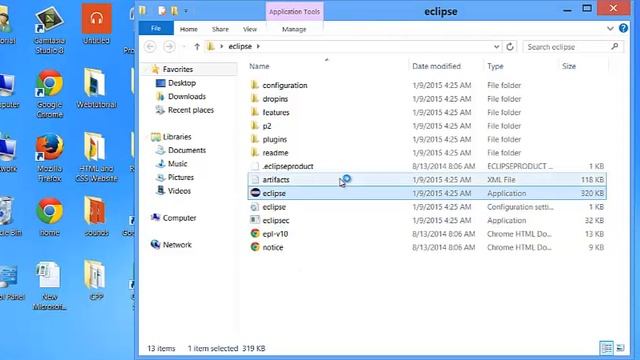Select the eclipsec application icon
Screen dimensions: 640x360
pos(255,220)
